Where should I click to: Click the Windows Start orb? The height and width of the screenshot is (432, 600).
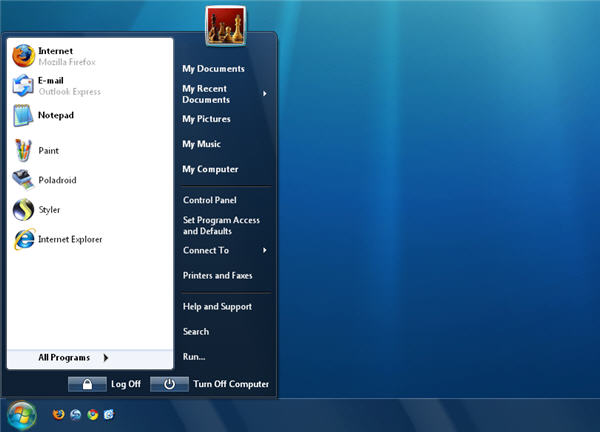(21, 413)
